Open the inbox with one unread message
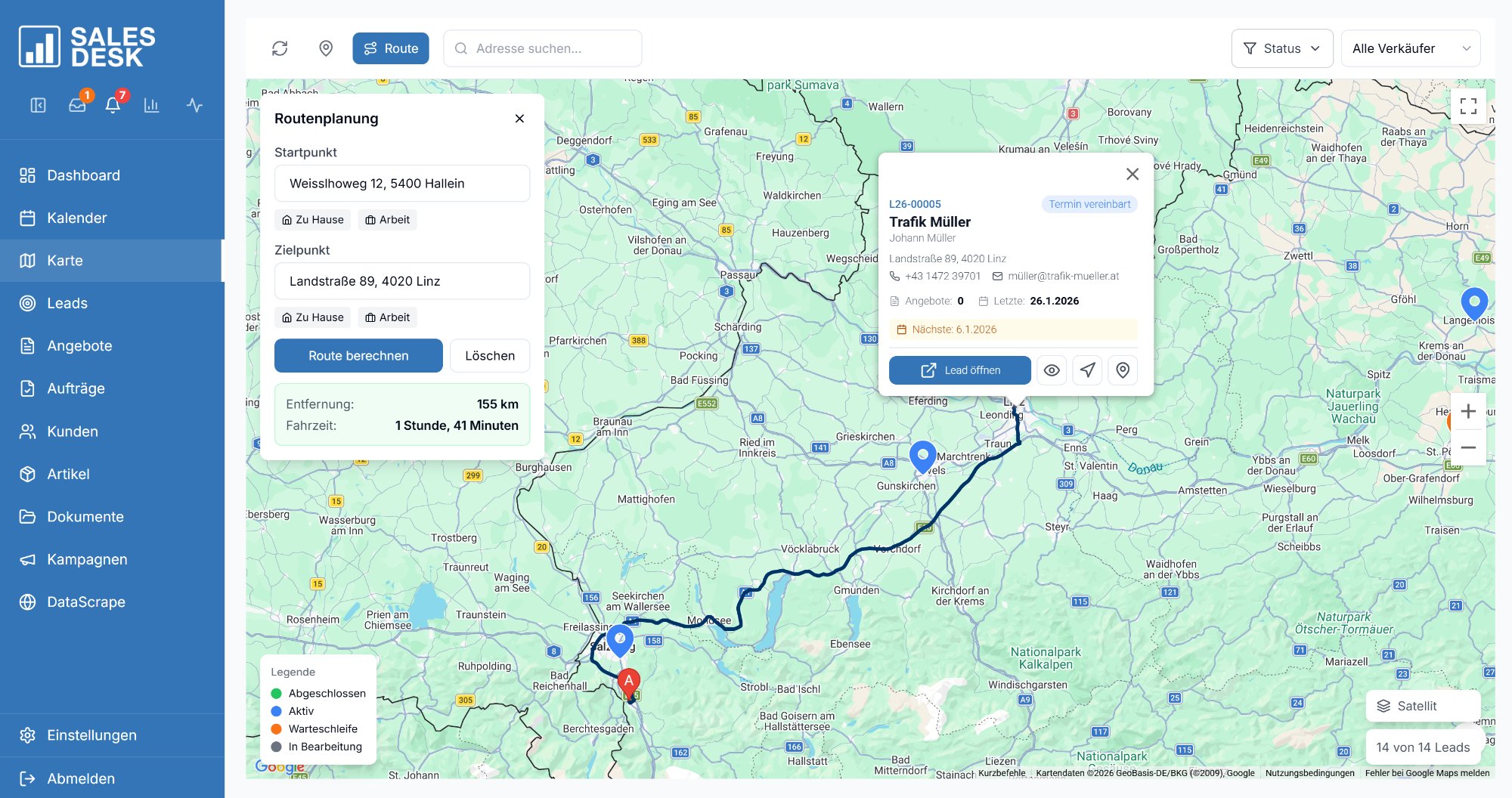This screenshot has height=798, width=1512. 78,106
